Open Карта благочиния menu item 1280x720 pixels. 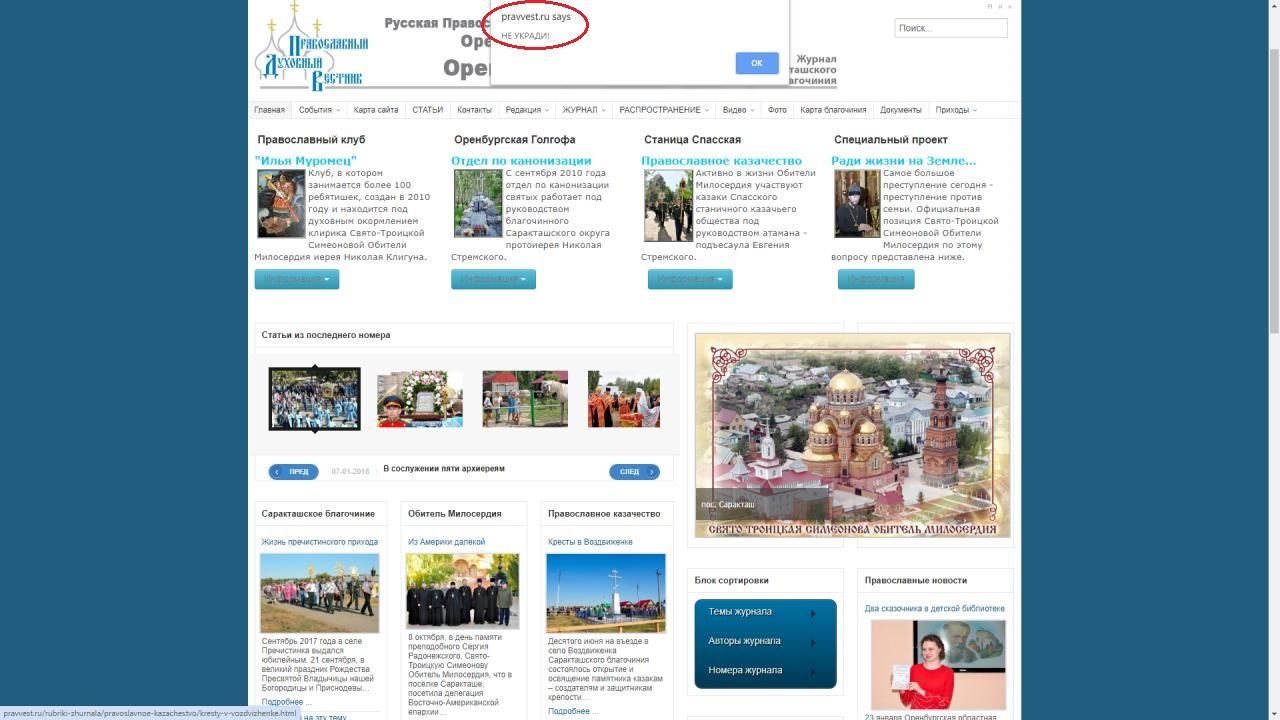[x=833, y=110]
